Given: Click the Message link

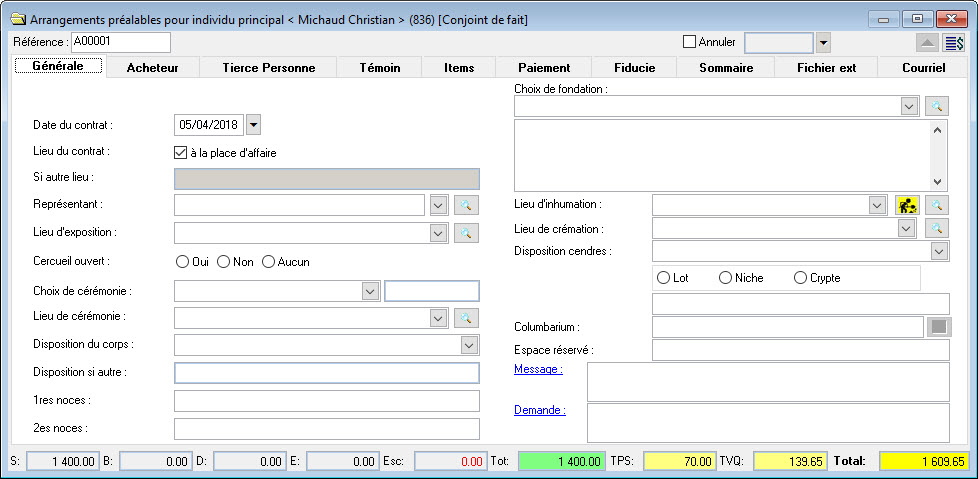Looking at the screenshot, I should pyautogui.click(x=538, y=370).
